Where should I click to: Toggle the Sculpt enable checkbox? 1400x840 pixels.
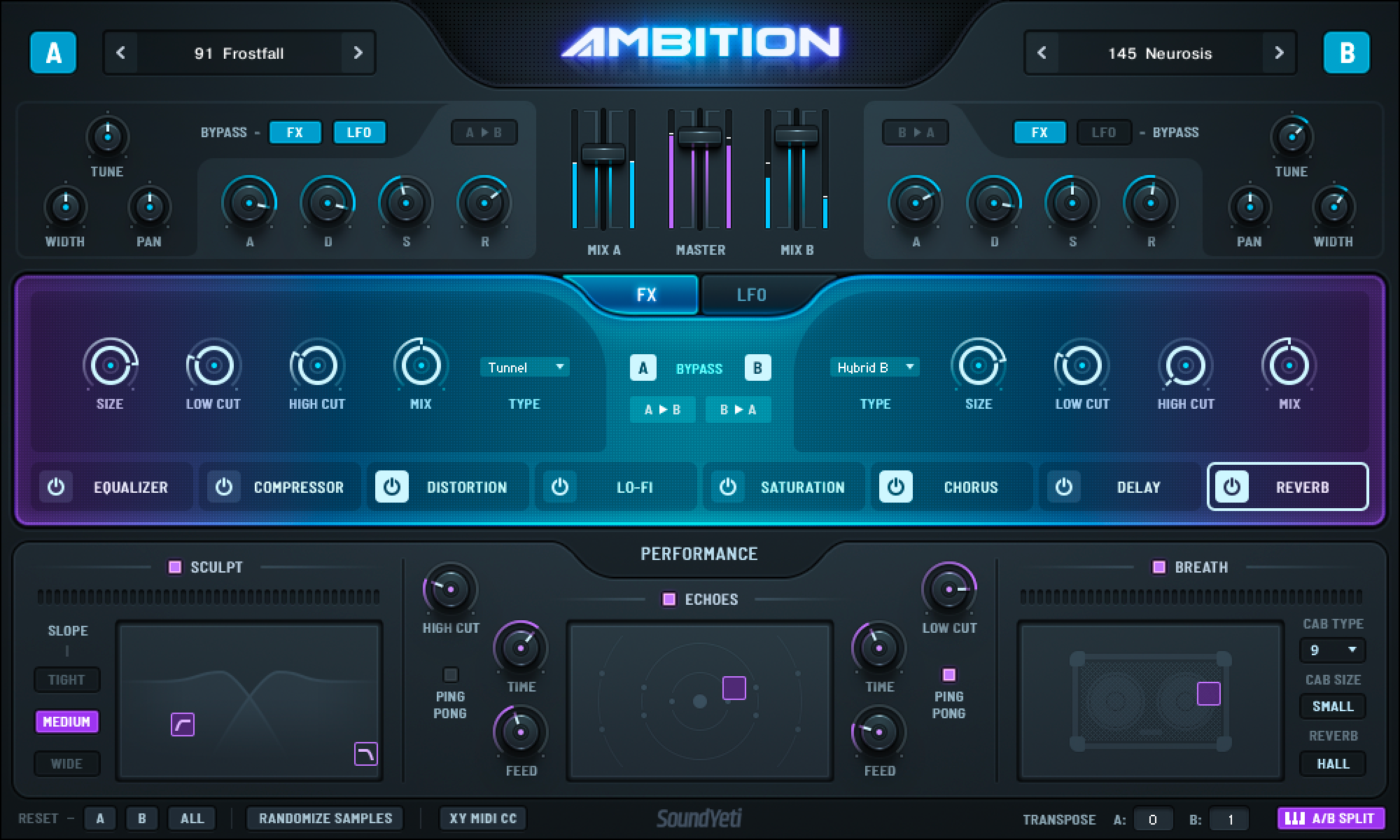pyautogui.click(x=175, y=567)
